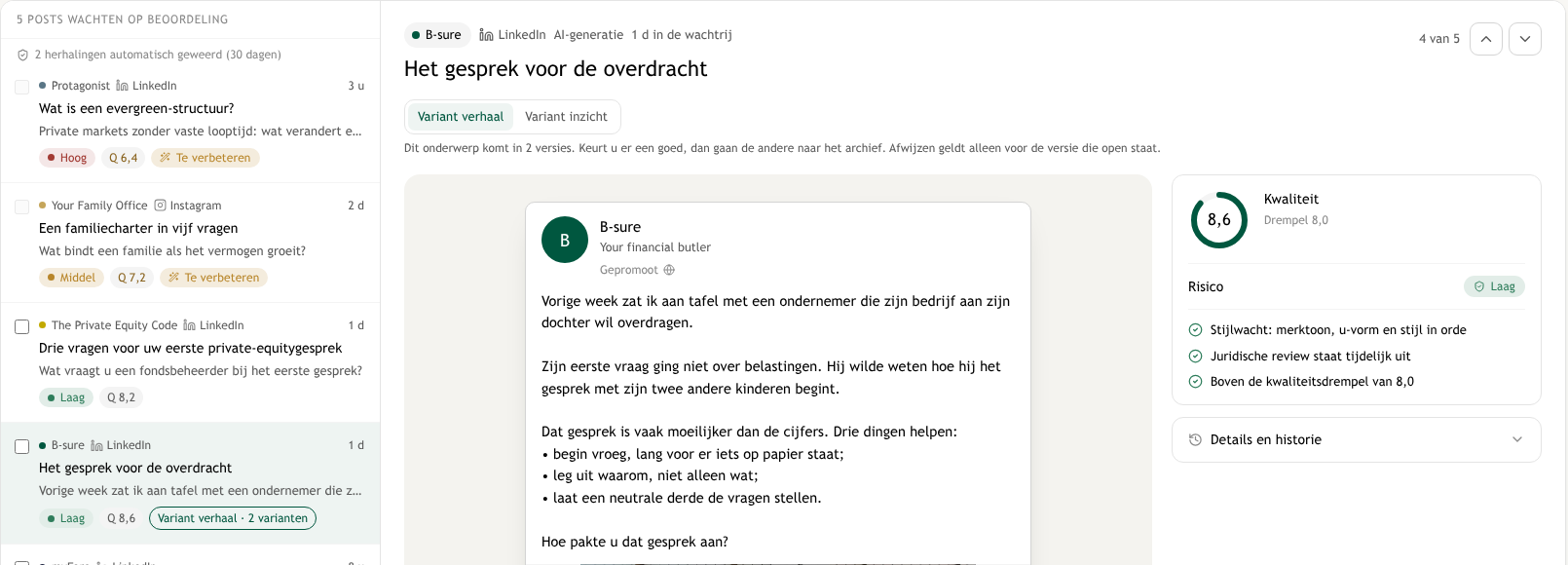The height and width of the screenshot is (565, 1568).
Task: Click the shield icon beside automatic repetitions notice
Action: [22, 55]
